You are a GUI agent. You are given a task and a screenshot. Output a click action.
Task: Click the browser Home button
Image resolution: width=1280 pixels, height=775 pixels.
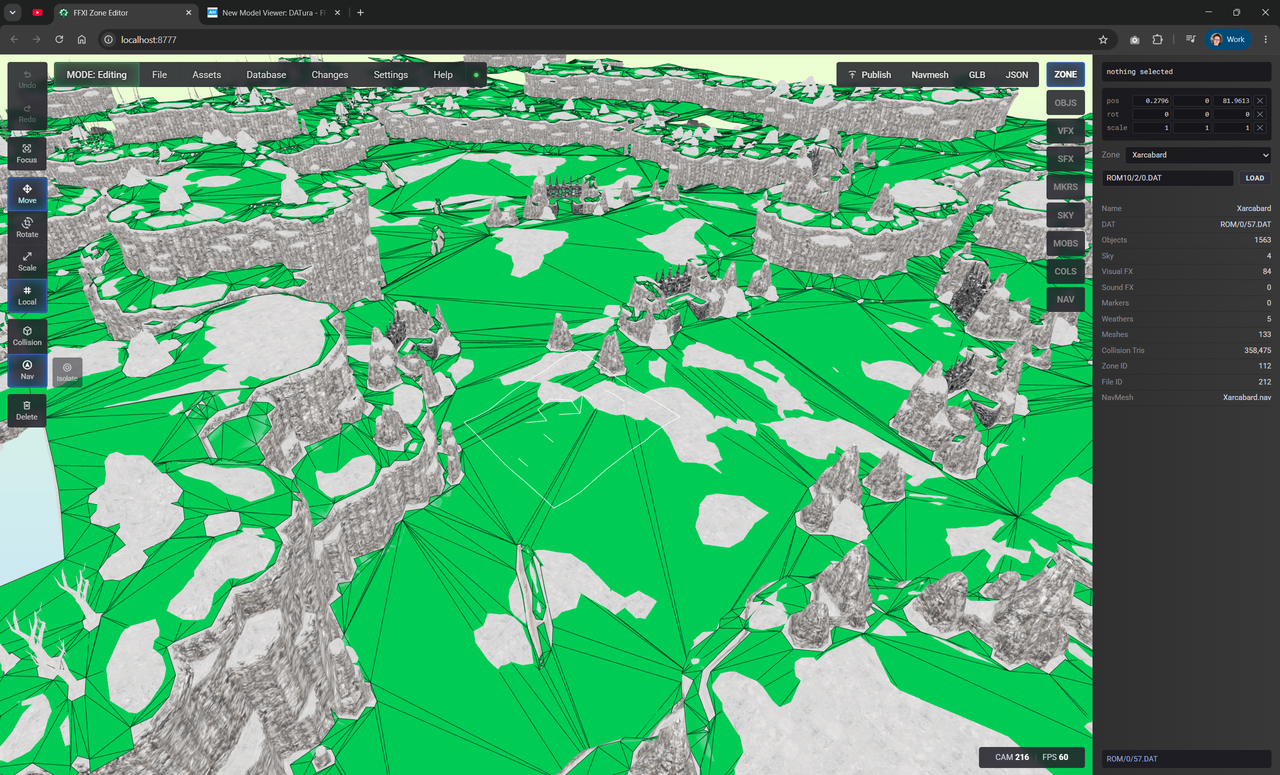[82, 39]
